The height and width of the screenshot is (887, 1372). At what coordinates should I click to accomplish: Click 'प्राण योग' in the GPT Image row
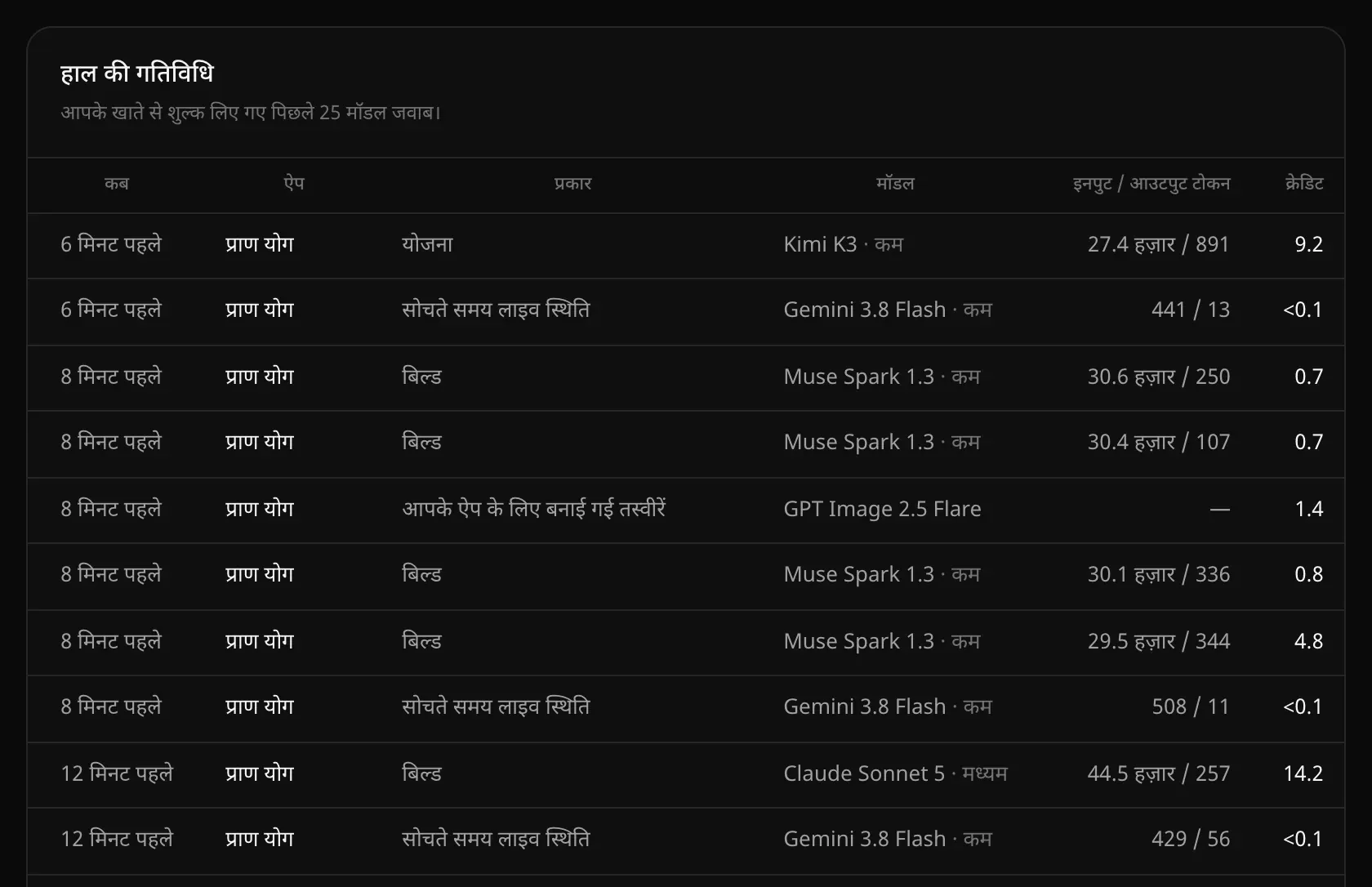tap(259, 509)
